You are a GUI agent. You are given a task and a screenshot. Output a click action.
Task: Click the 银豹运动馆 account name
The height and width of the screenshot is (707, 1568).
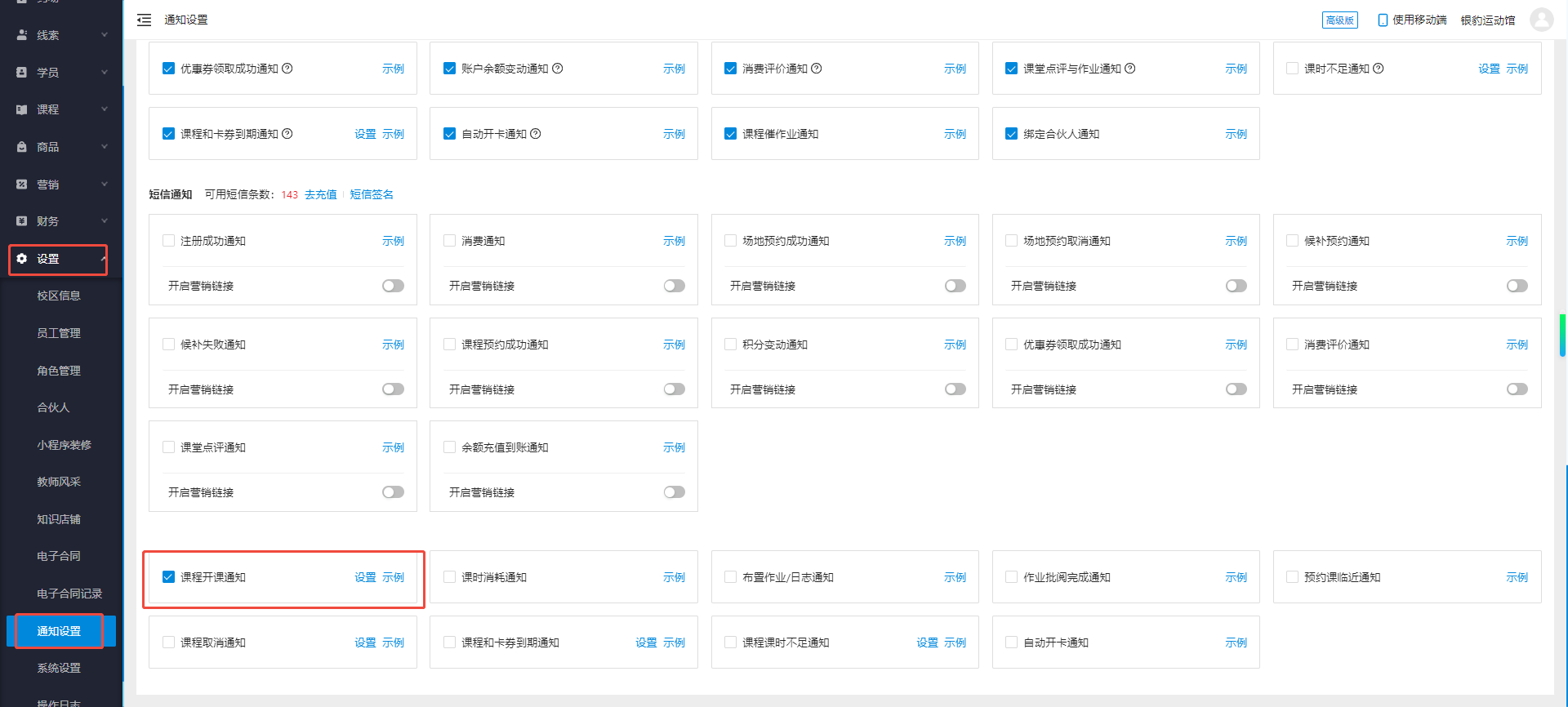1488,20
